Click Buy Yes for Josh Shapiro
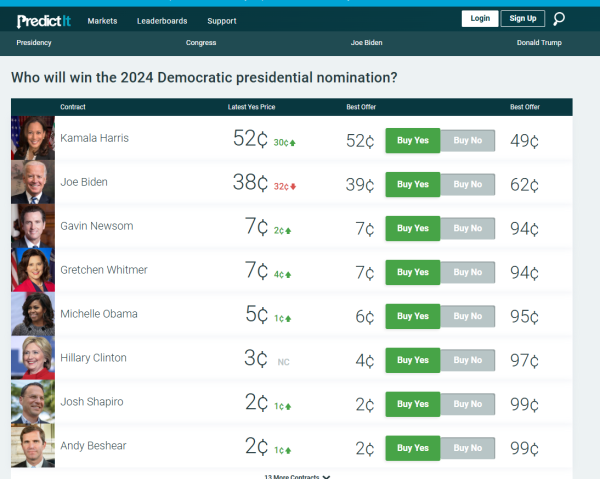This screenshot has width=600, height=479. (x=412, y=404)
